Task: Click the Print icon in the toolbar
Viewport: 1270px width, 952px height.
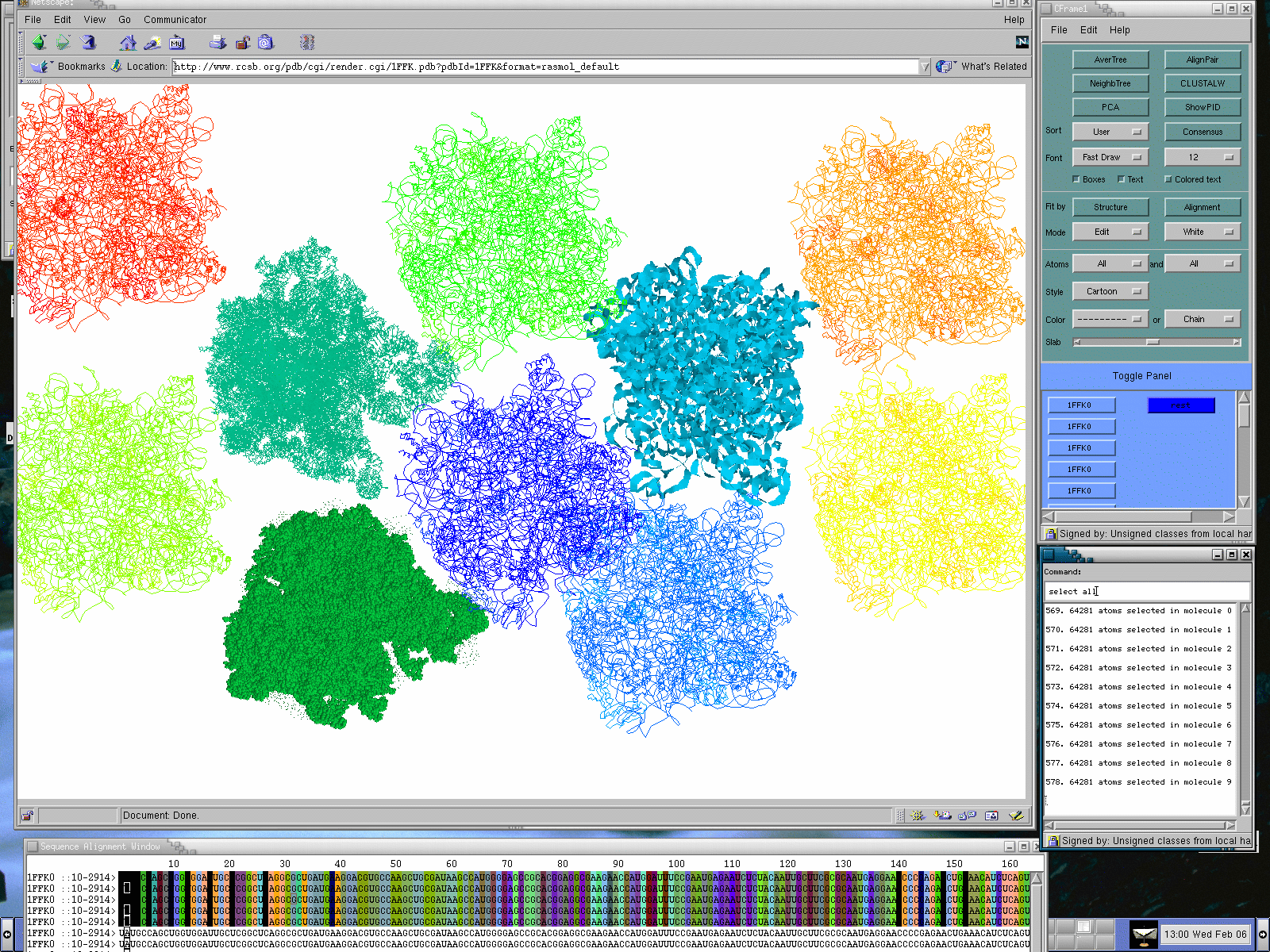Action: (217, 43)
